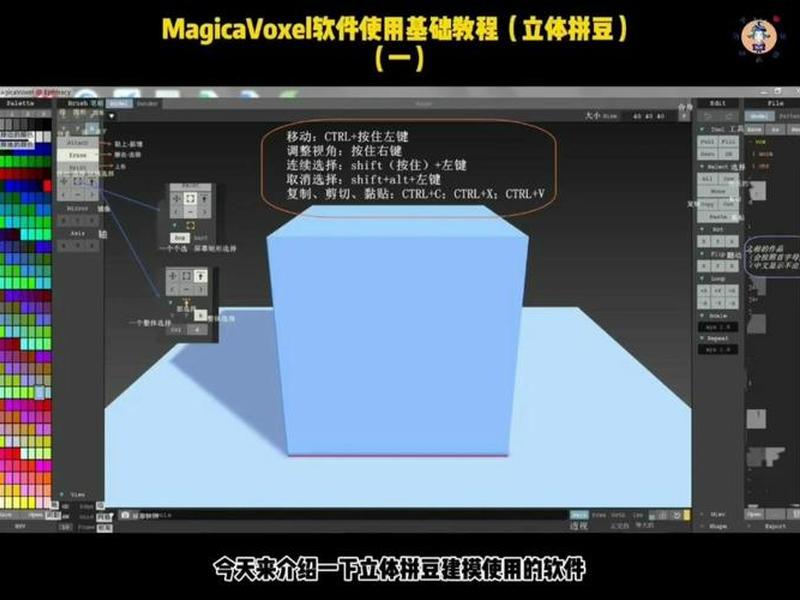
Task: Click the Cut button in Edit panel
Action: click(729, 204)
